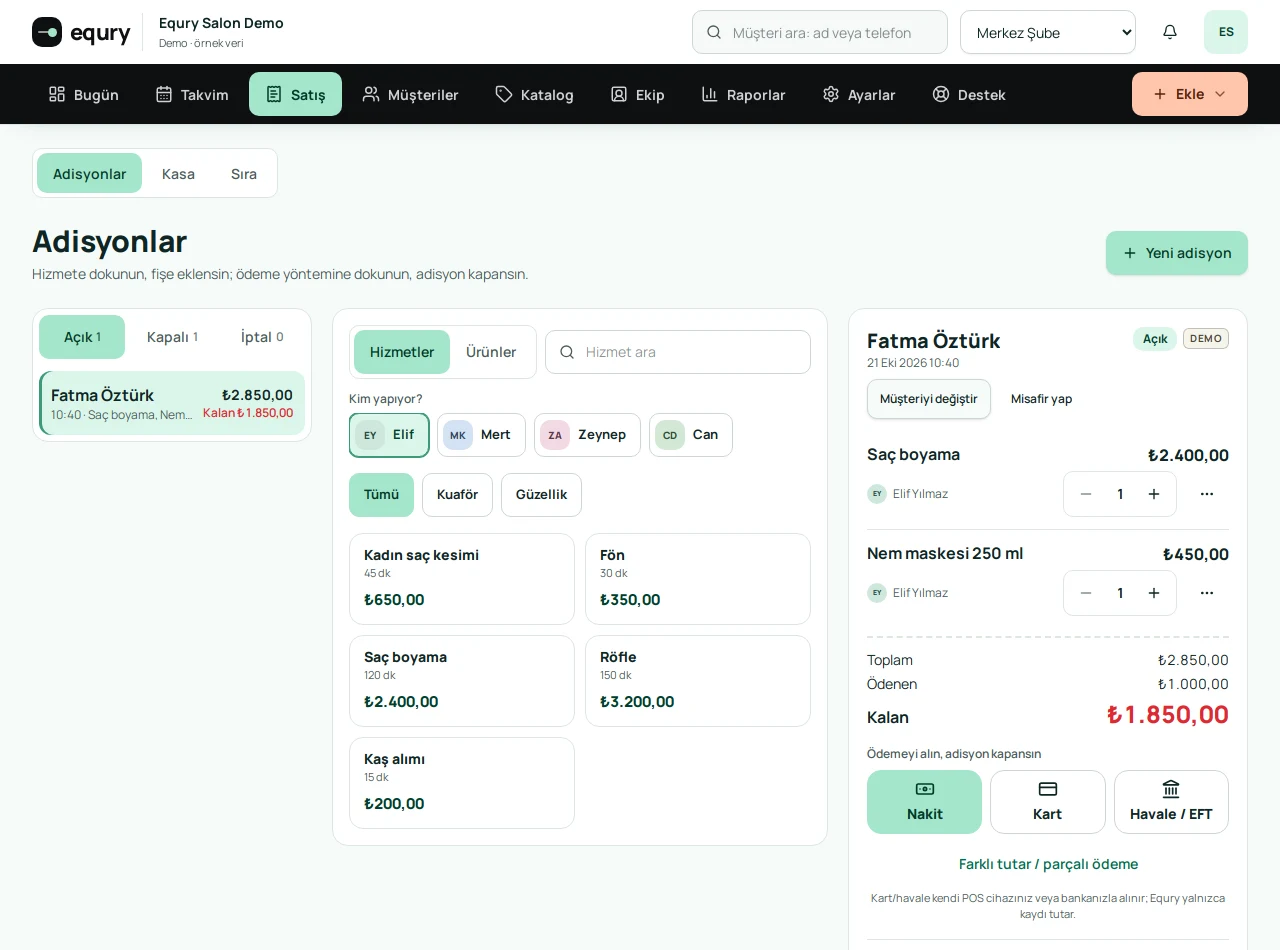Image resolution: width=1280 pixels, height=950 pixels.
Task: Open the Merkez Şube branch dropdown
Action: 1048,32
